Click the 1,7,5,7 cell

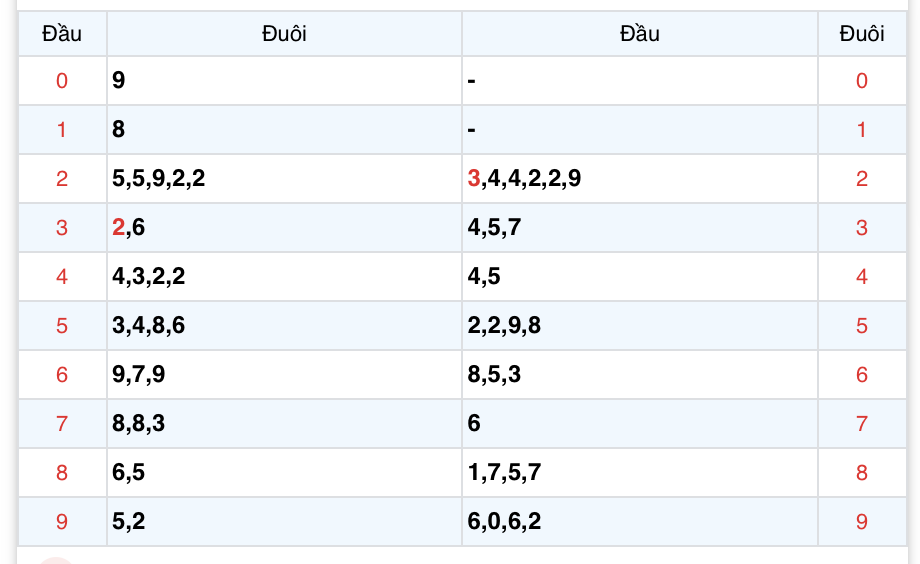click(640, 472)
